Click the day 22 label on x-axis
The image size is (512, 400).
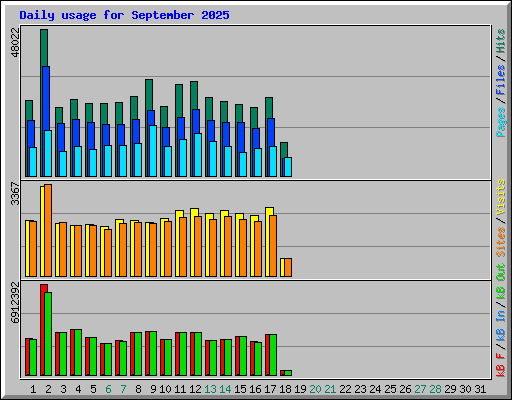click(345, 389)
